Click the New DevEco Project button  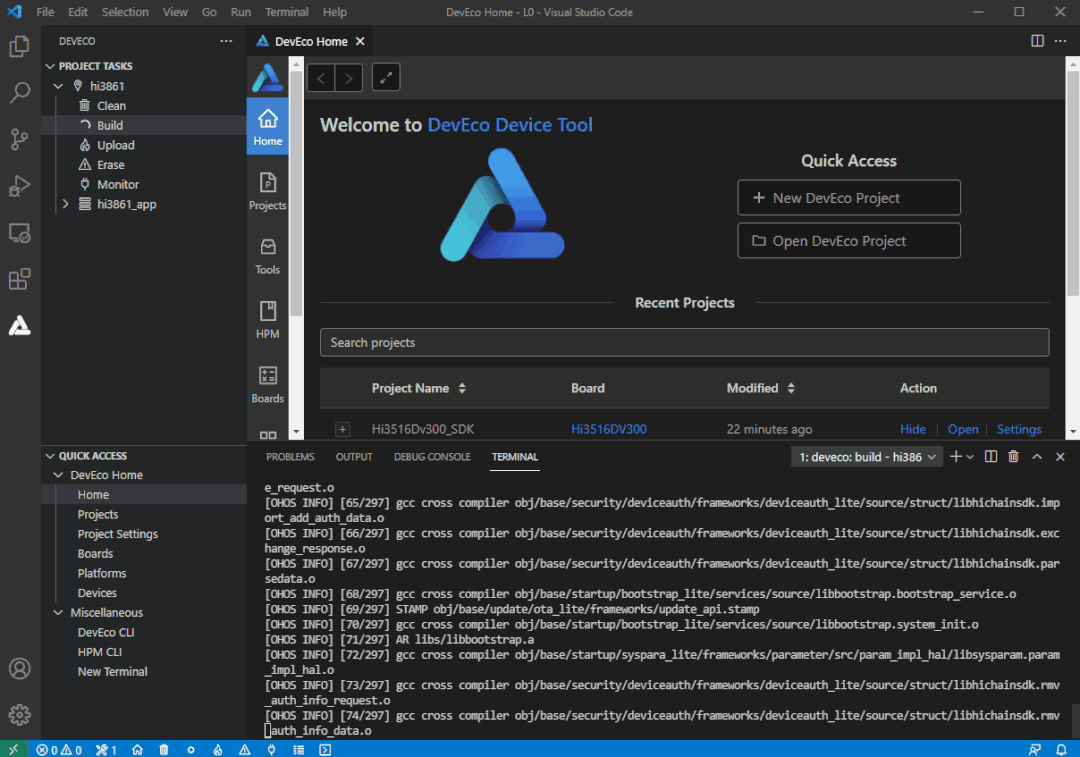click(x=849, y=198)
